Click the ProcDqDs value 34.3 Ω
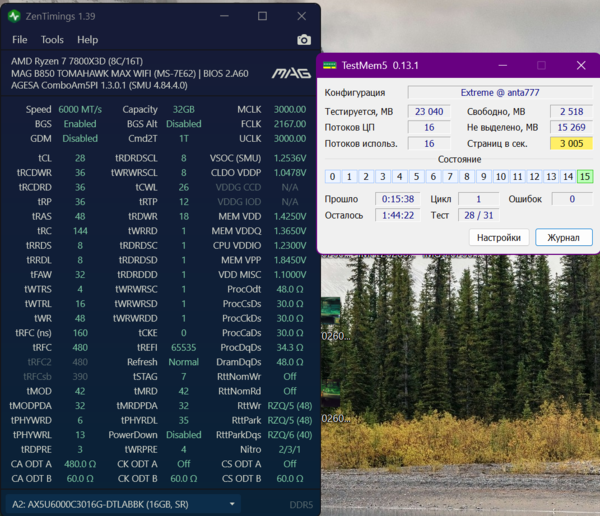The width and height of the screenshot is (600, 516). tap(290, 348)
